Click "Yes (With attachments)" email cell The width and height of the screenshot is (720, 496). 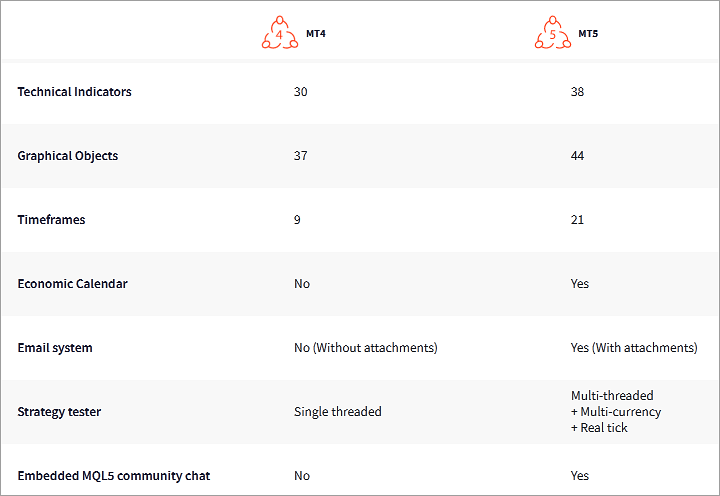pos(634,348)
